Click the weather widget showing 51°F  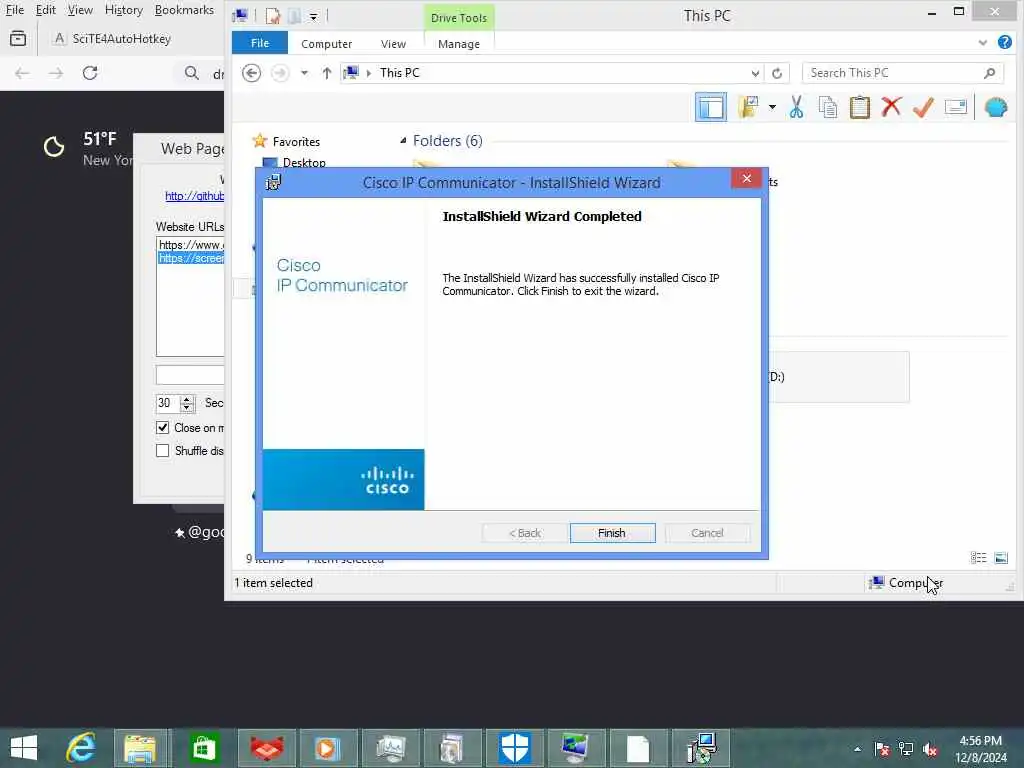click(x=86, y=148)
